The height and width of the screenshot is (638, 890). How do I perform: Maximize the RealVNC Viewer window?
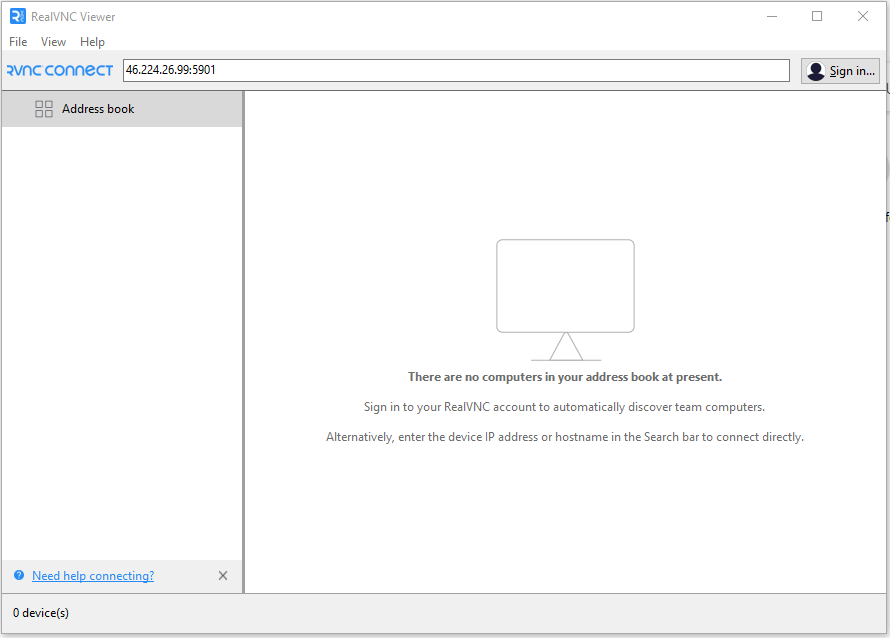817,16
